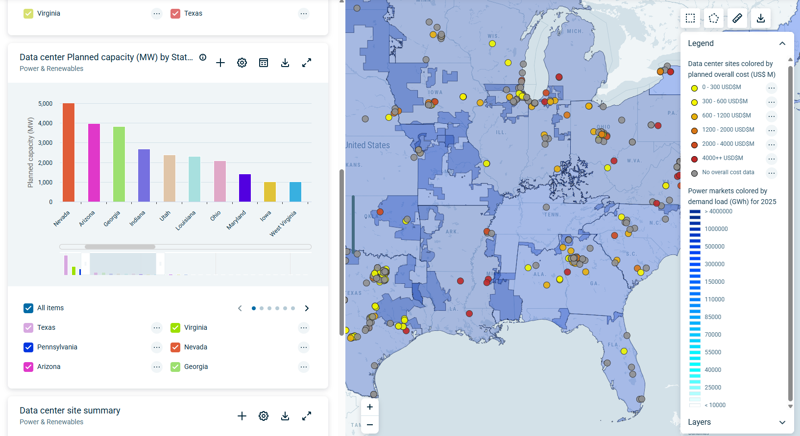Toggle the Pennsylvania series checkbox
The height and width of the screenshot is (436, 800).
tap(28, 347)
